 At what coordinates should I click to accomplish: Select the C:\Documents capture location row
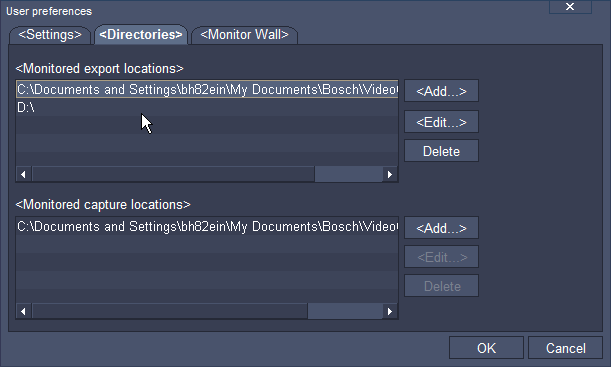207,226
